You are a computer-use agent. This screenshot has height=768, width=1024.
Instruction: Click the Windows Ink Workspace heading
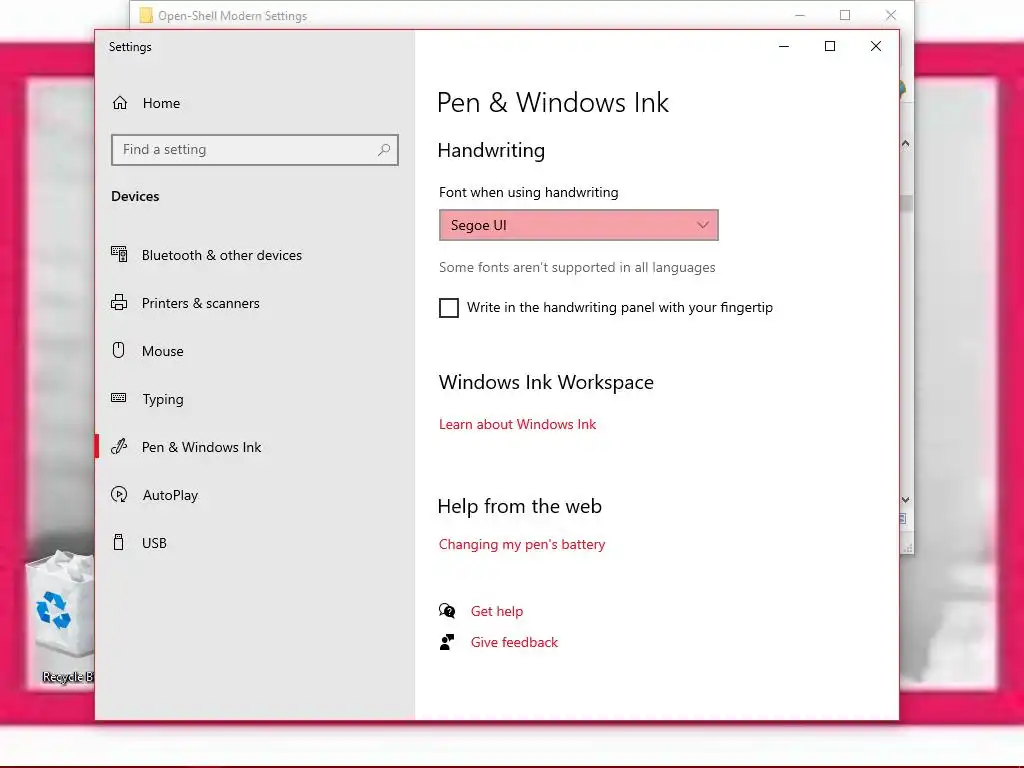pyautogui.click(x=546, y=382)
